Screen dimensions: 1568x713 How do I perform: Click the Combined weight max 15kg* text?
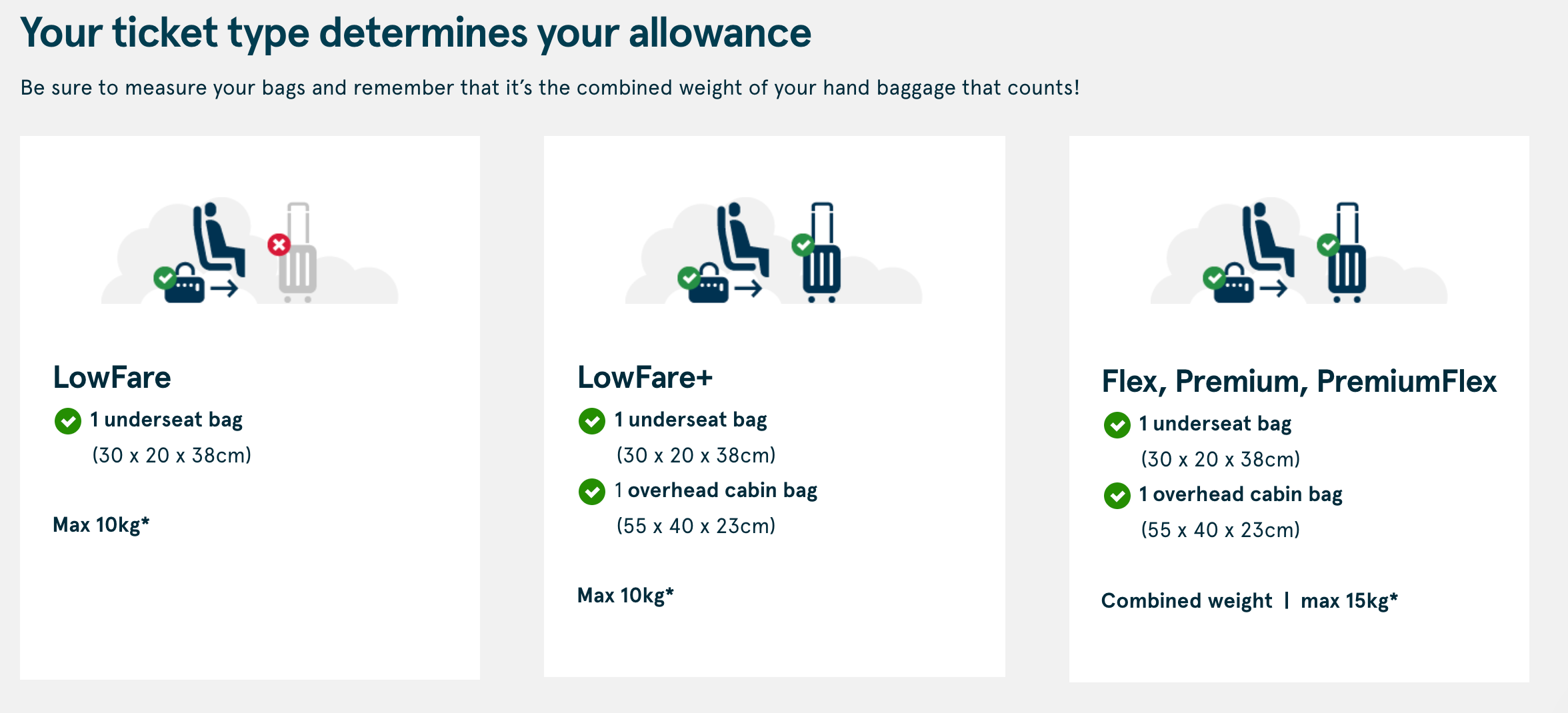point(1249,601)
